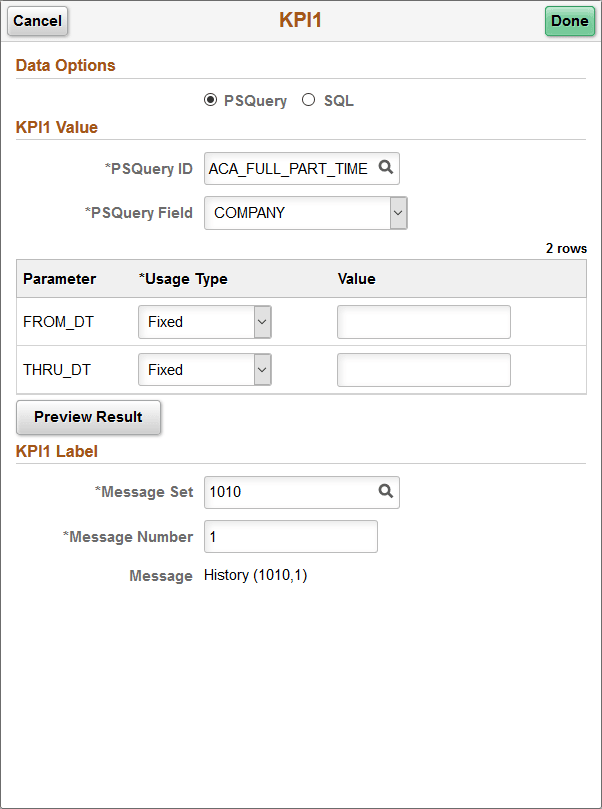This screenshot has width=602, height=809.
Task: Click Done to save the KPI1 settings
Action: tap(569, 20)
